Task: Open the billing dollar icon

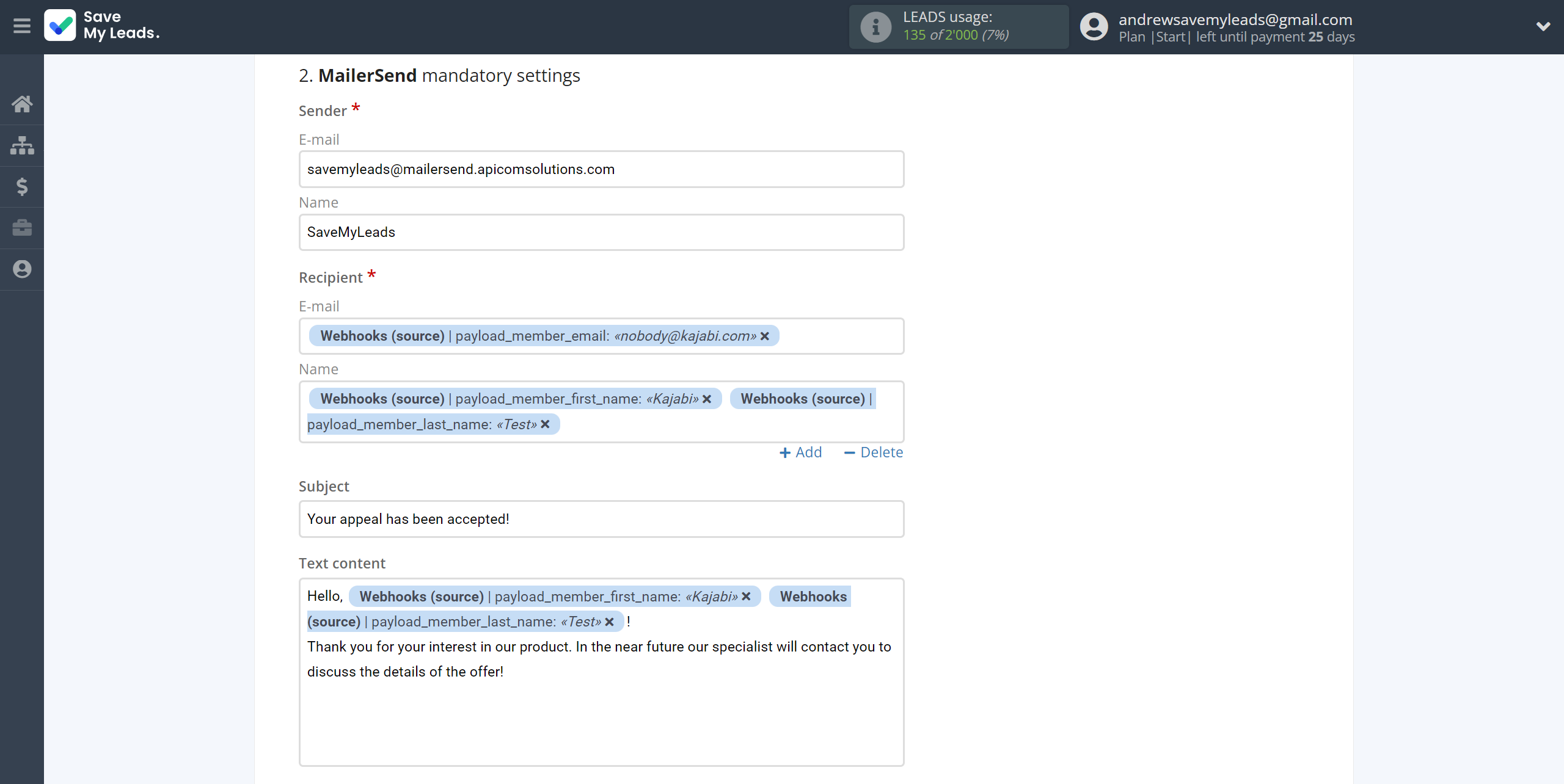Action: [x=22, y=186]
